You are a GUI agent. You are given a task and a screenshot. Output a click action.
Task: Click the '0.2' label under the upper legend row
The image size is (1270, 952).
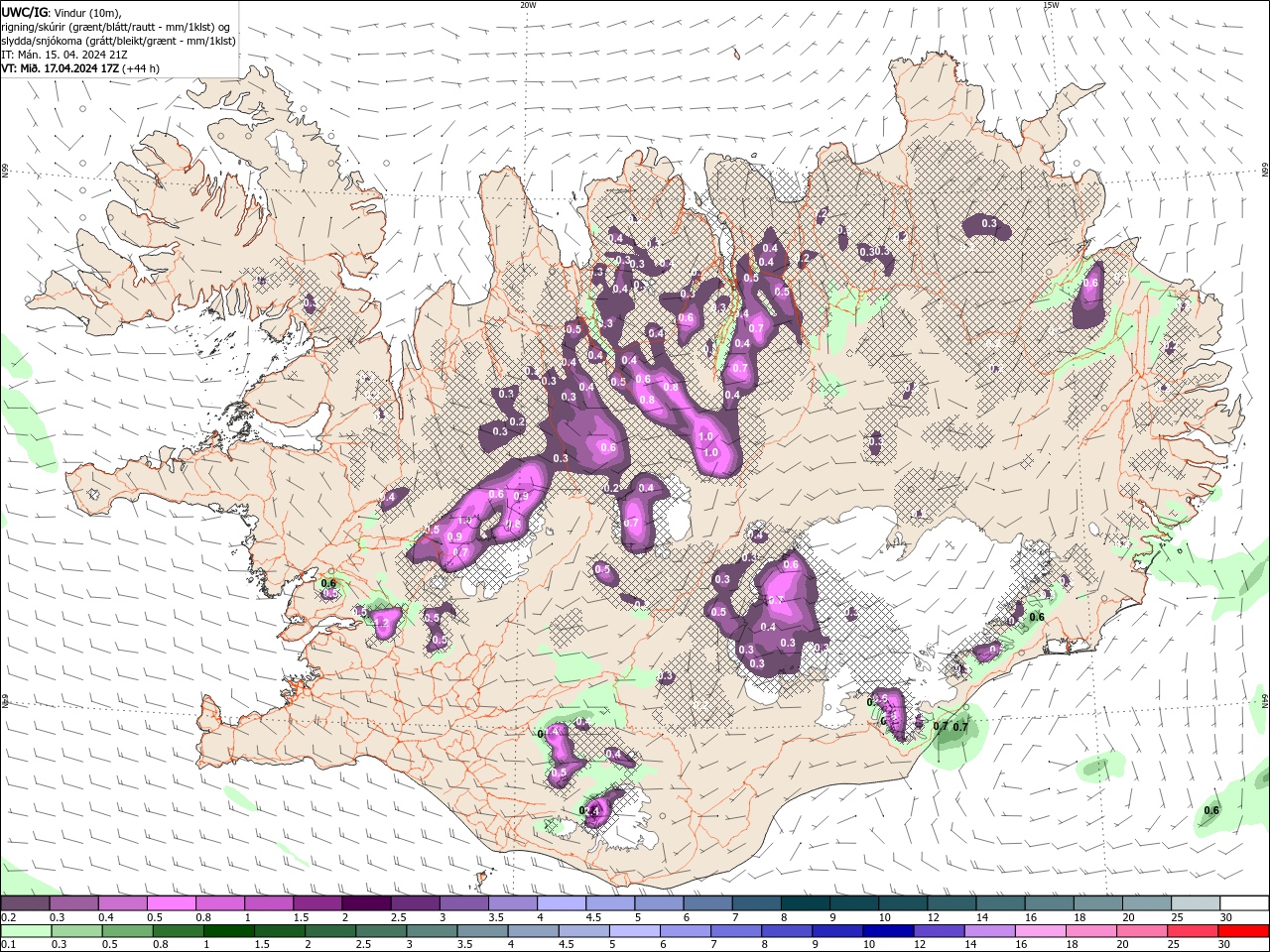[x=8, y=917]
